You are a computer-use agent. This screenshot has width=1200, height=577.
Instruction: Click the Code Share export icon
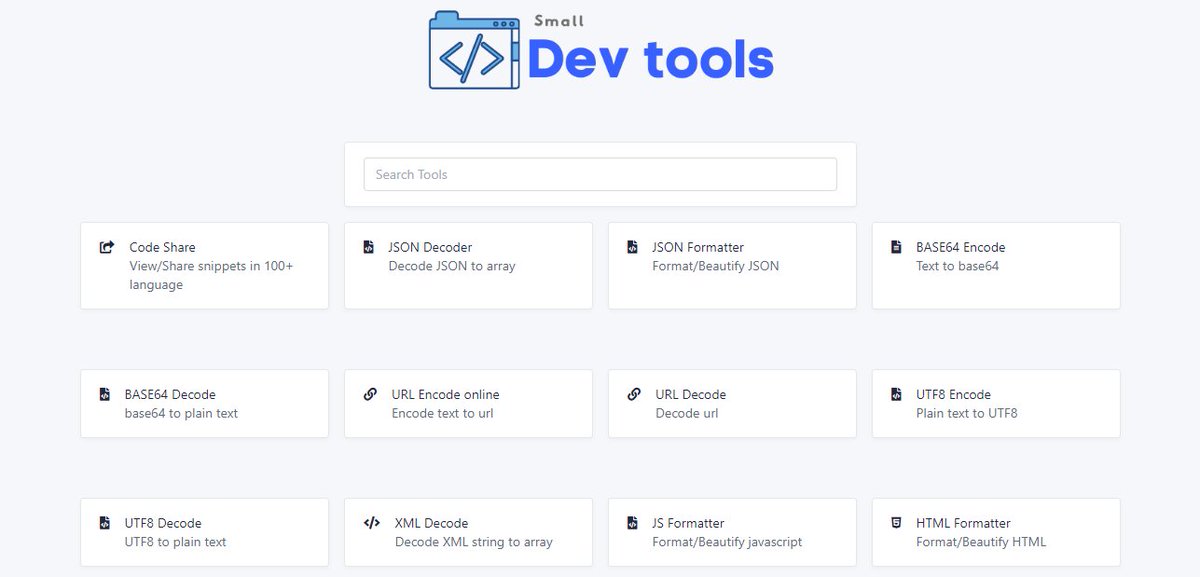[x=107, y=246]
